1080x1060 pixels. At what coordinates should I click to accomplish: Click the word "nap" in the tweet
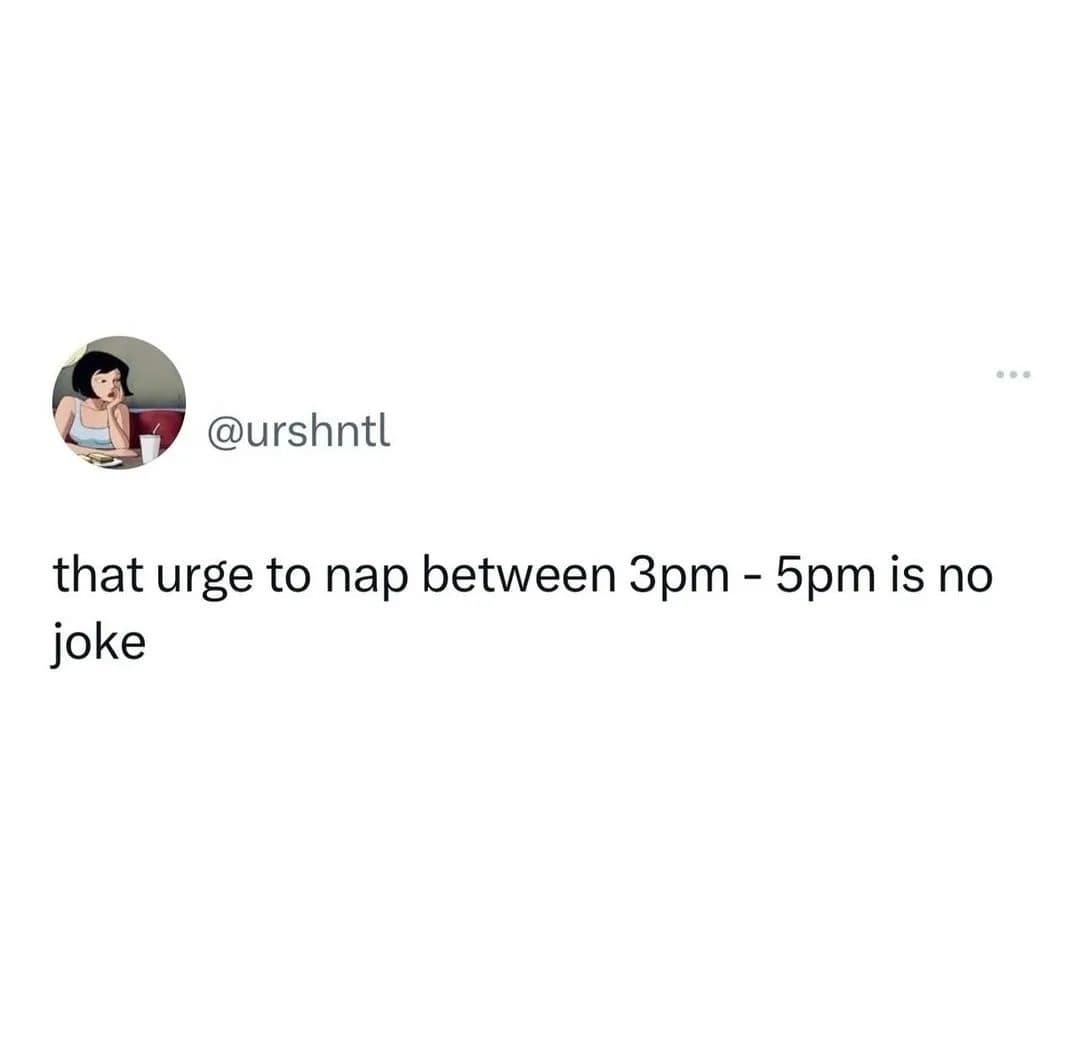(366, 579)
